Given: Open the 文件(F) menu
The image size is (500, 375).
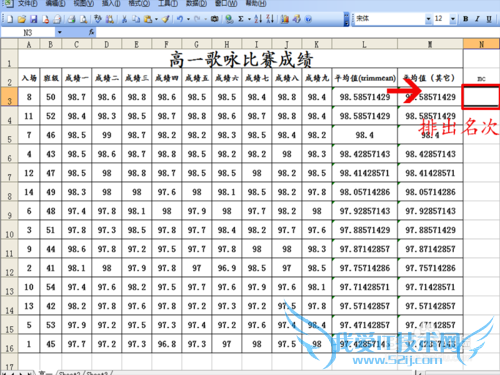Looking at the screenshot, I should 27,4.
